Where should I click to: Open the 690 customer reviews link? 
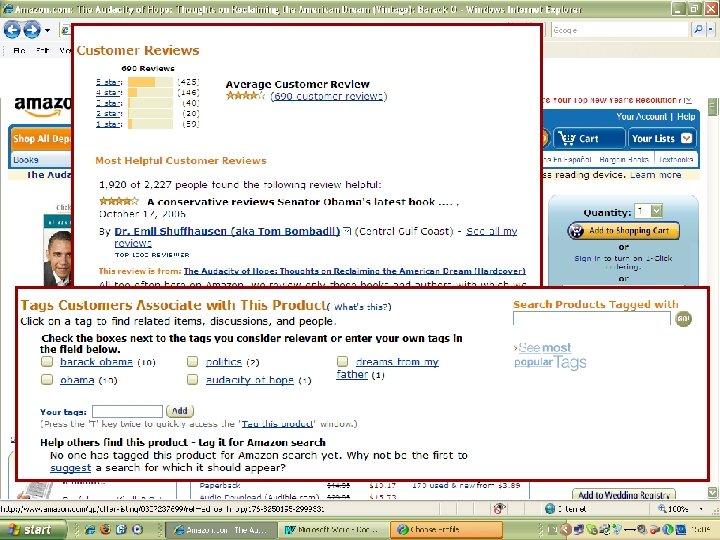pyautogui.click(x=328, y=96)
